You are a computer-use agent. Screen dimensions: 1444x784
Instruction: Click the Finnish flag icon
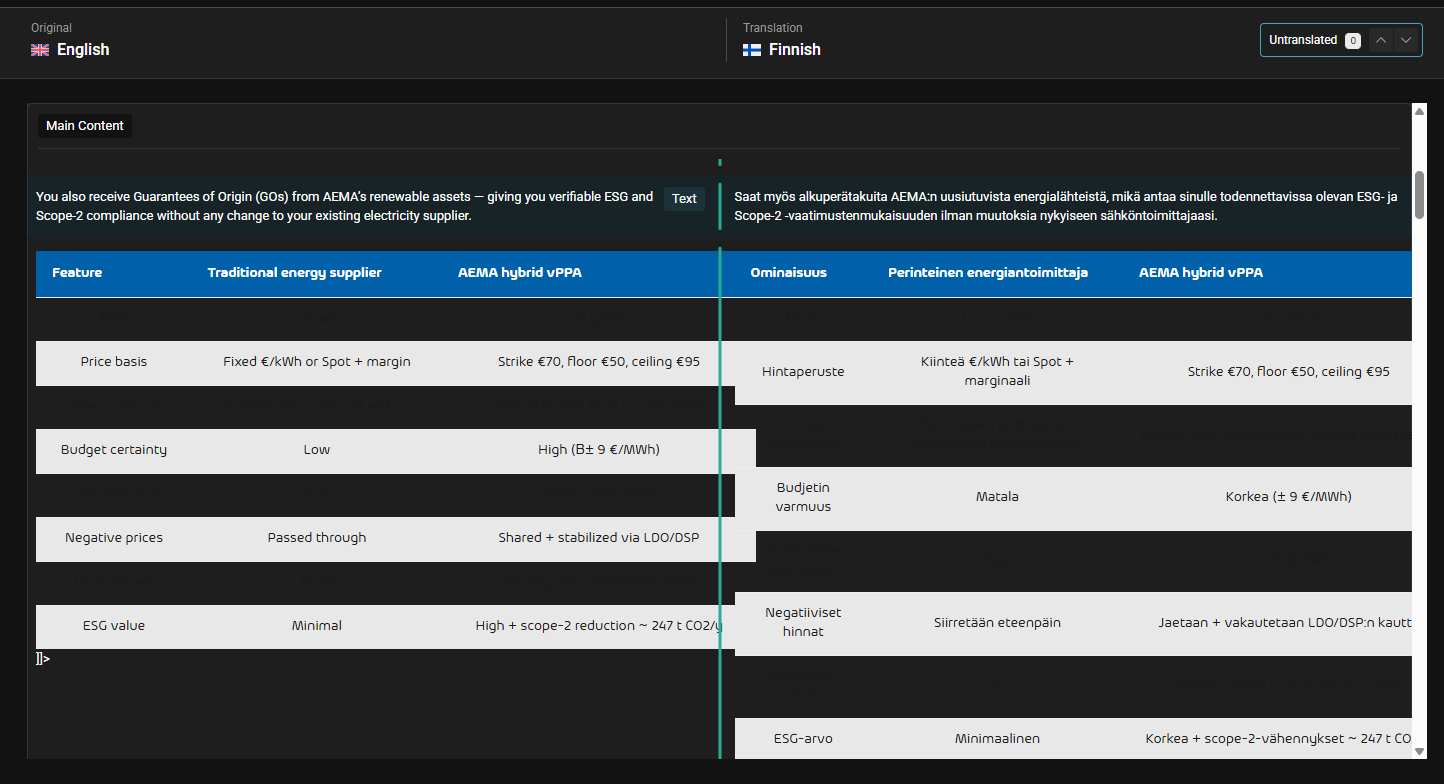(752, 50)
